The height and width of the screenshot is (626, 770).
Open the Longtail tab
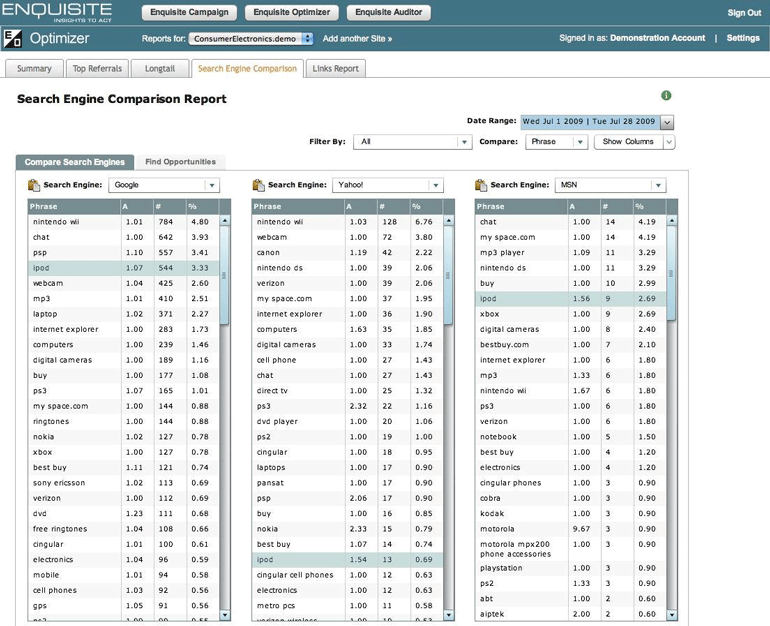[x=160, y=69]
